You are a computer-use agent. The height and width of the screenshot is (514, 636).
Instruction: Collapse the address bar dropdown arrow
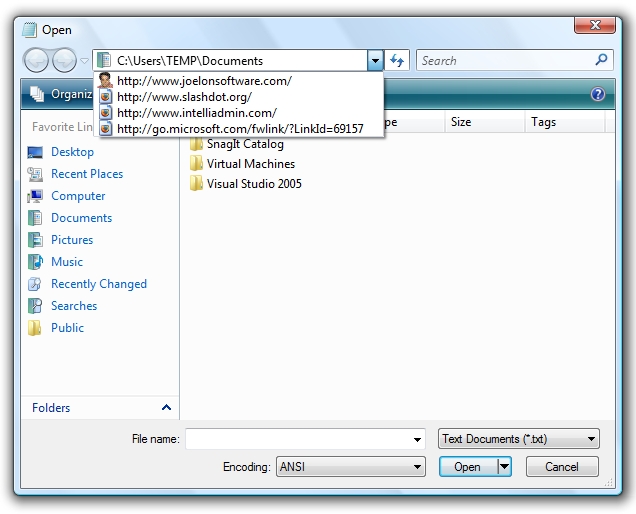[x=375, y=61]
